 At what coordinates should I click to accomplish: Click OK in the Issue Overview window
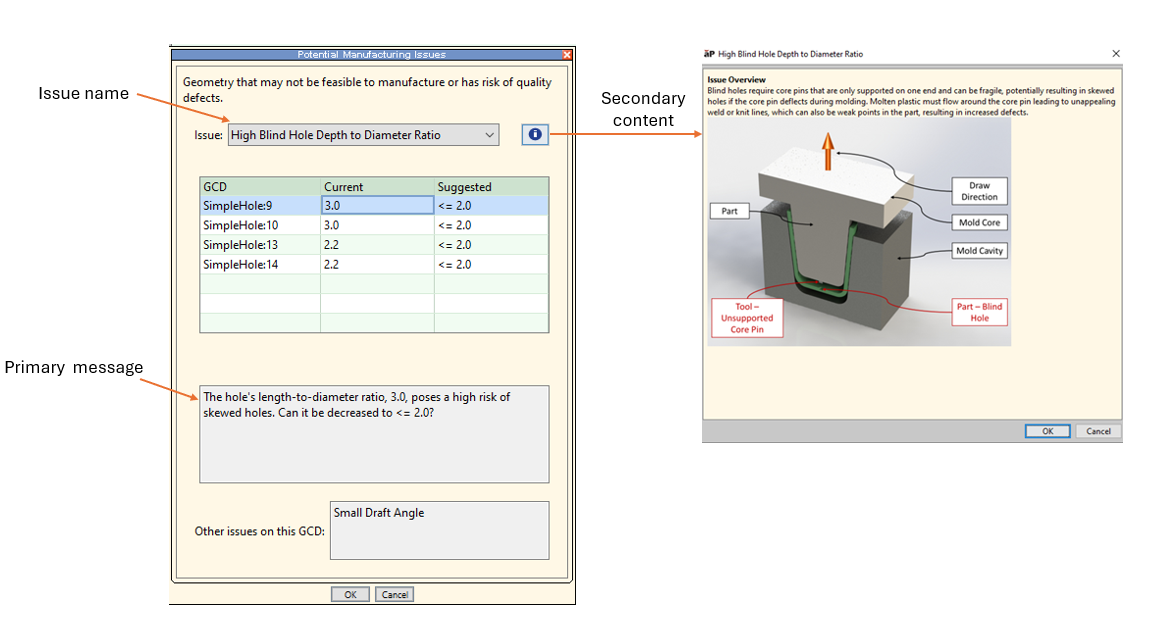1047,431
